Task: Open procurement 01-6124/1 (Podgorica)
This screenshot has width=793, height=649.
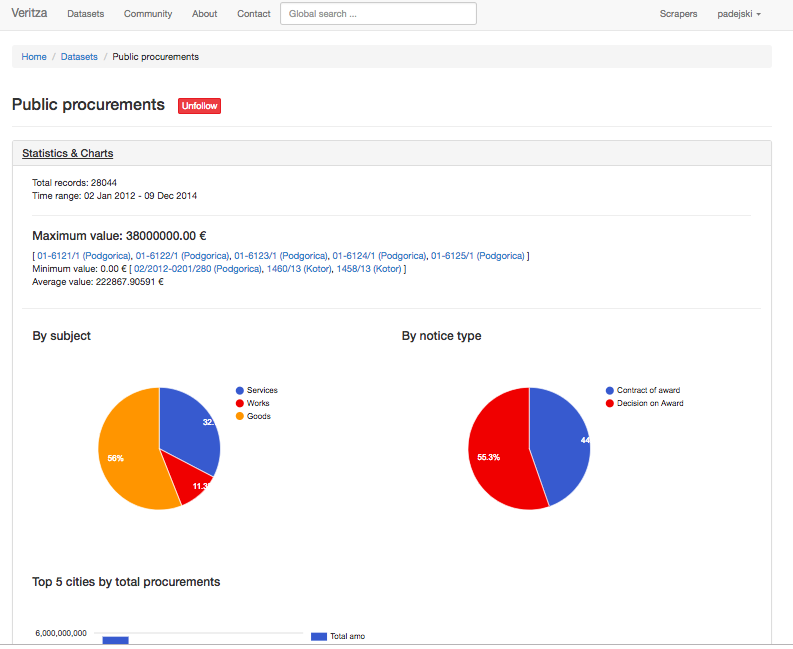Action: [379, 255]
